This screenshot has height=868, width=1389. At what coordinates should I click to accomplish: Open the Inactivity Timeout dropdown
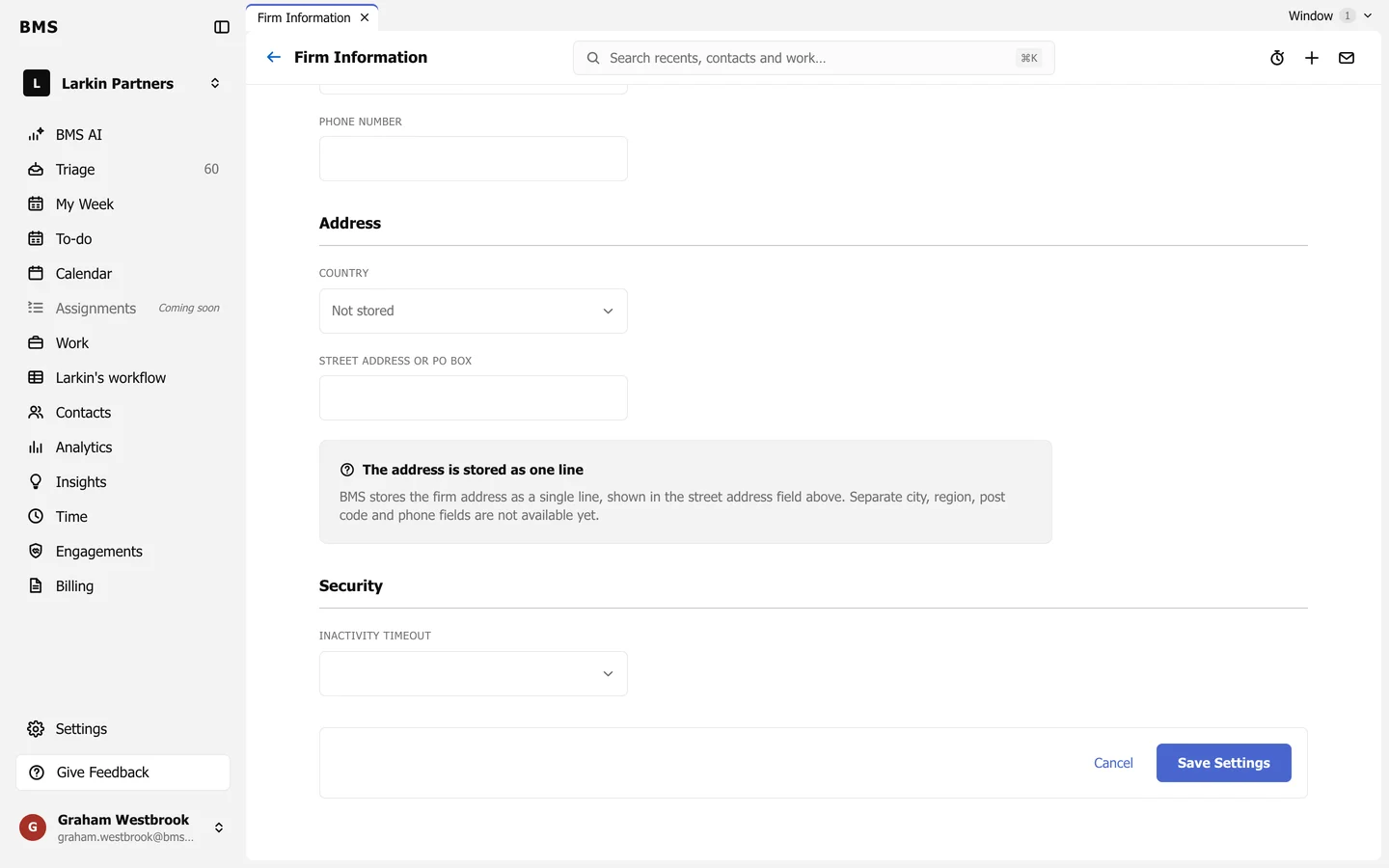click(474, 673)
